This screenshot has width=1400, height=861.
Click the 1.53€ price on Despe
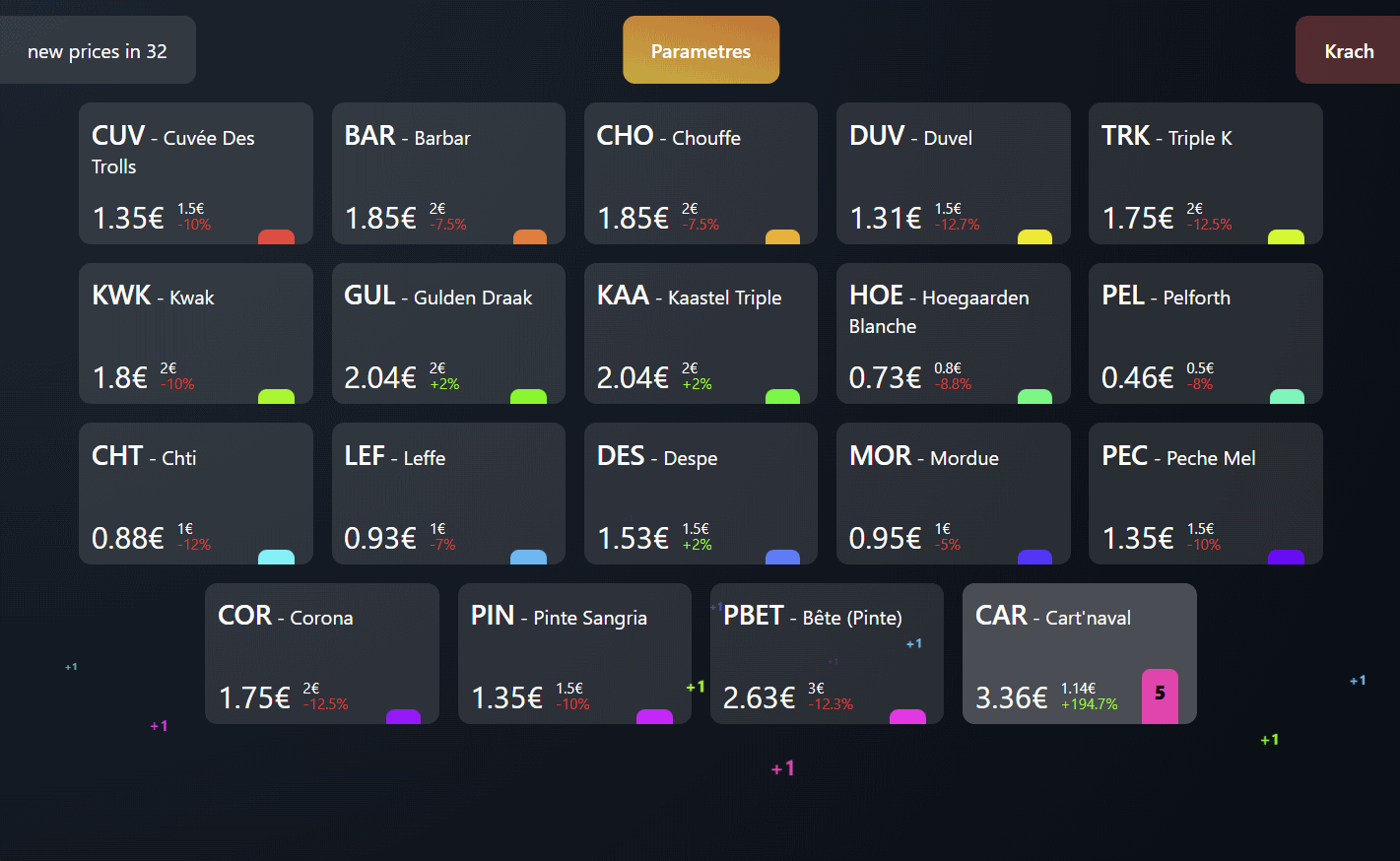633,539
